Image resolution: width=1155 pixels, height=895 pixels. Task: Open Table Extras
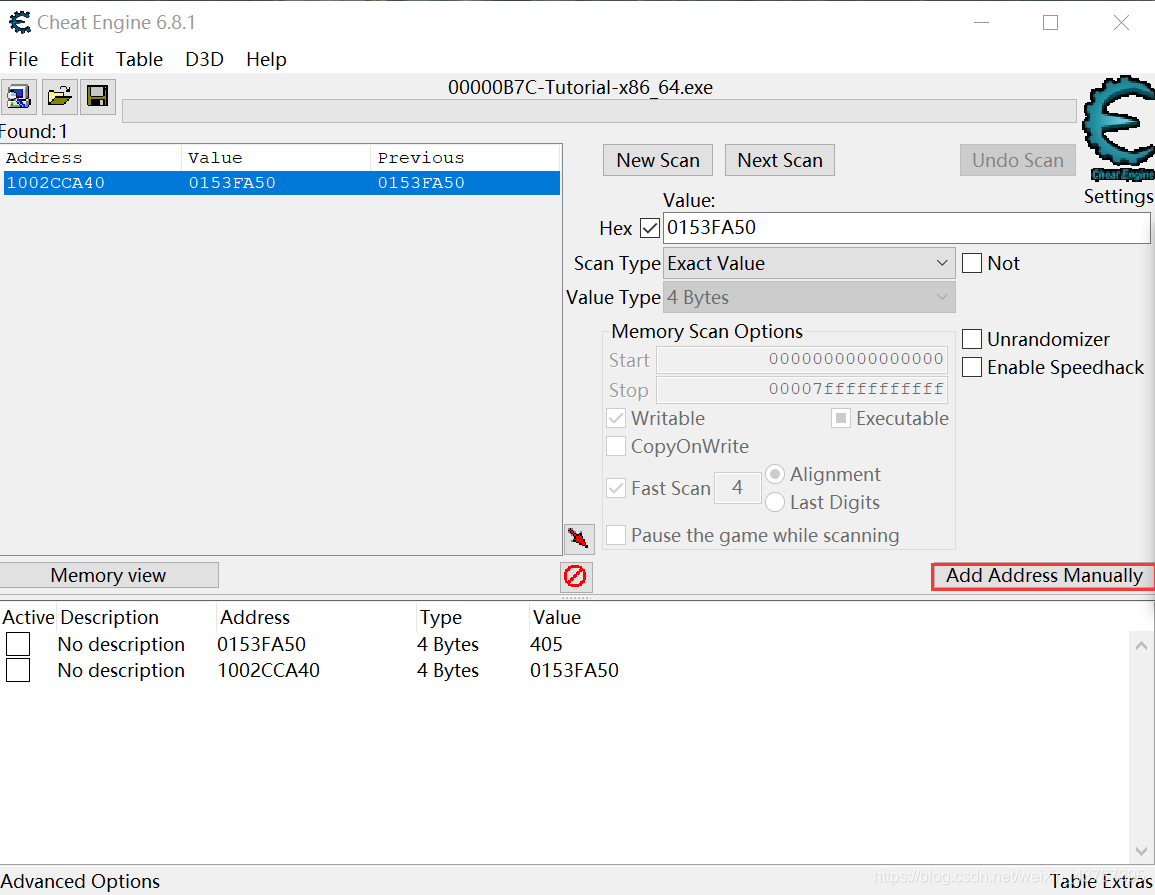[x=1100, y=881]
